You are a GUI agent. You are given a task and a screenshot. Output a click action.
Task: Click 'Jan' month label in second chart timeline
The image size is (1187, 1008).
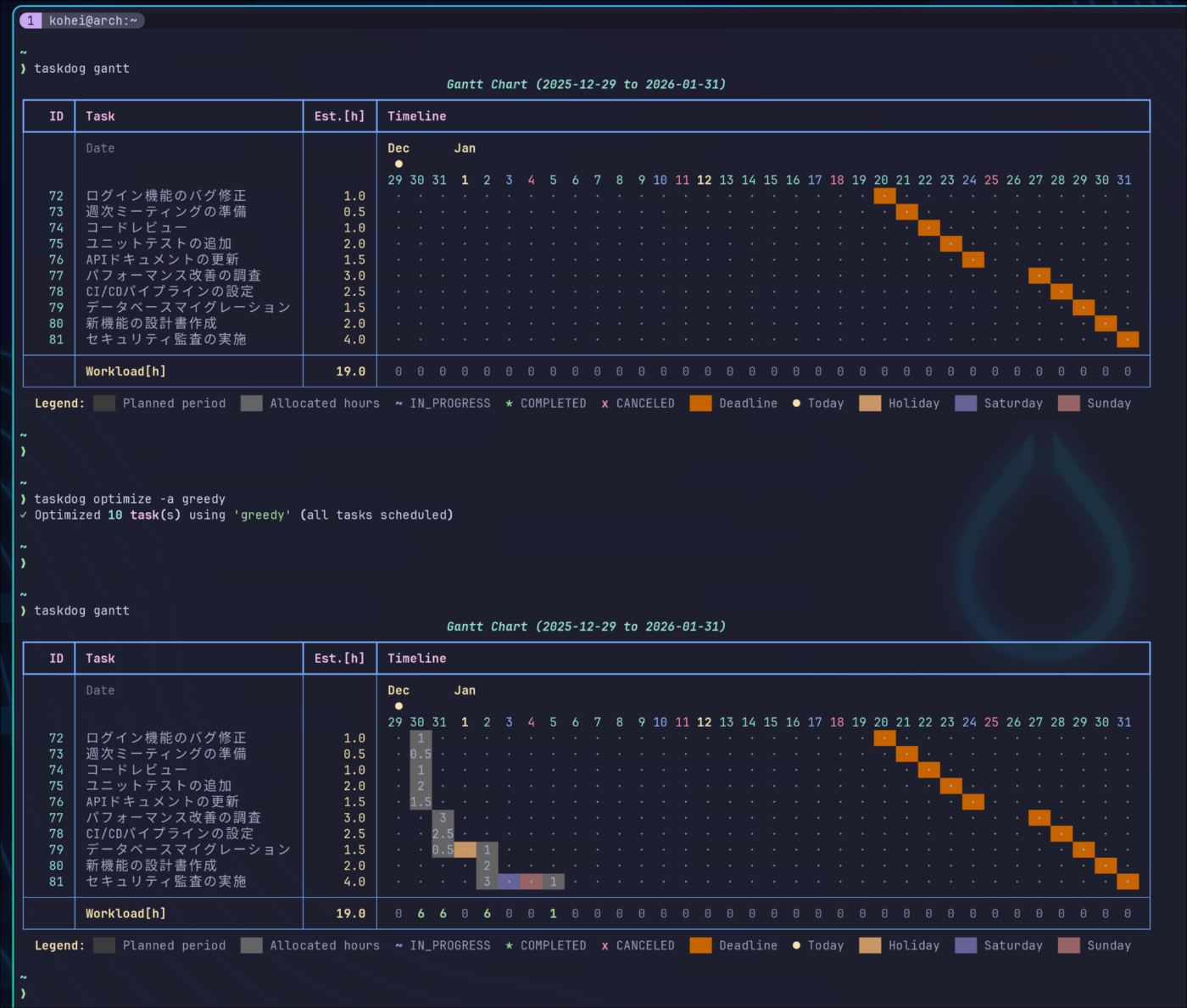pyautogui.click(x=465, y=690)
